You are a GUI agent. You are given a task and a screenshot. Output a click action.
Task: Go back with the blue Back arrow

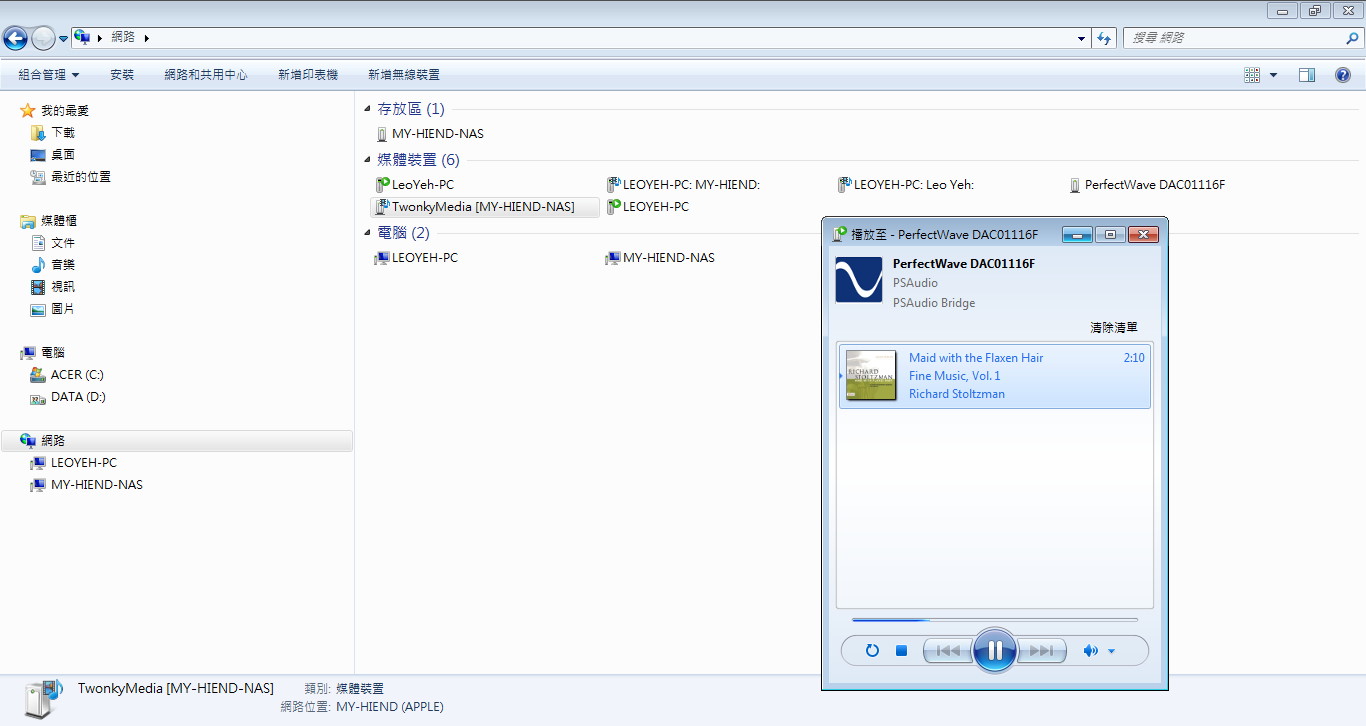coord(15,38)
